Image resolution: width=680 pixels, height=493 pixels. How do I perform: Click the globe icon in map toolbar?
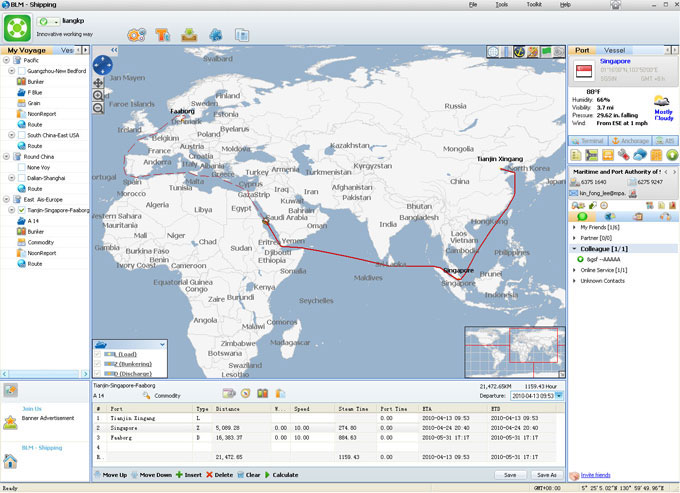[494, 52]
